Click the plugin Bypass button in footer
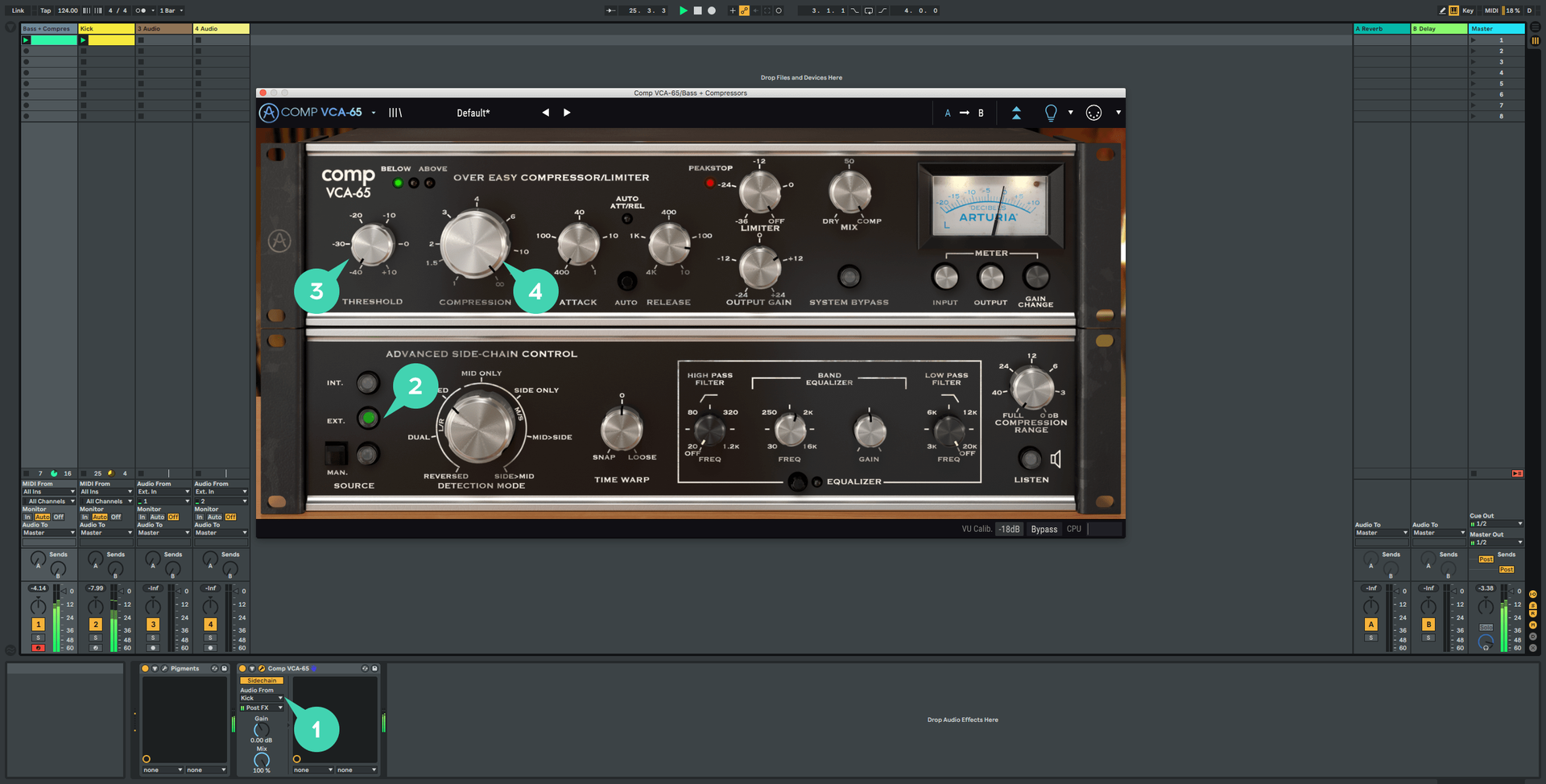Screen dimensions: 1546x784 [1044, 529]
